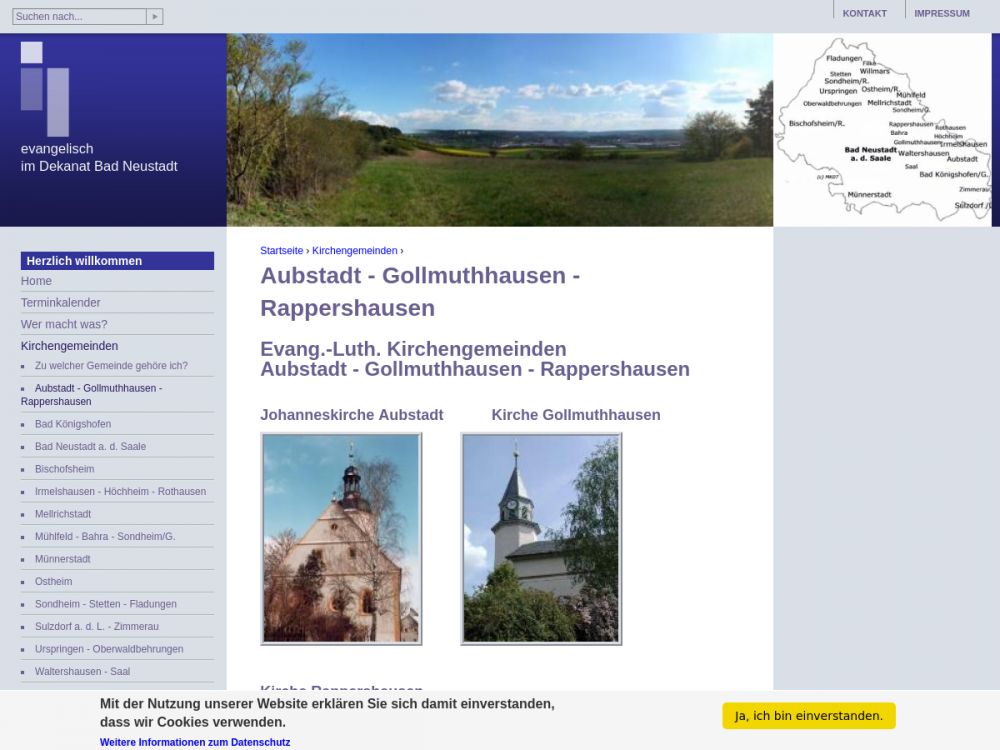Open the Kirche Gollmuthhausen photo
The height and width of the screenshot is (750, 1000).
pyautogui.click(x=541, y=538)
